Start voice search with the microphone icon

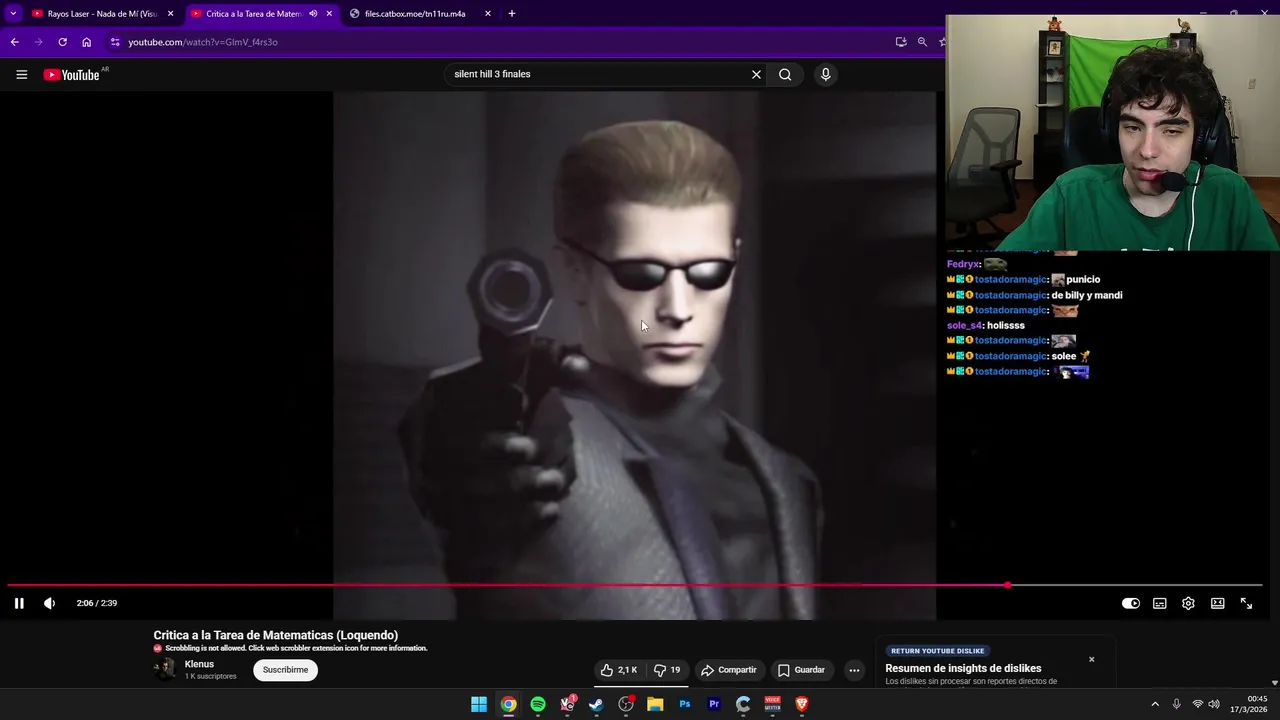pyautogui.click(x=825, y=74)
